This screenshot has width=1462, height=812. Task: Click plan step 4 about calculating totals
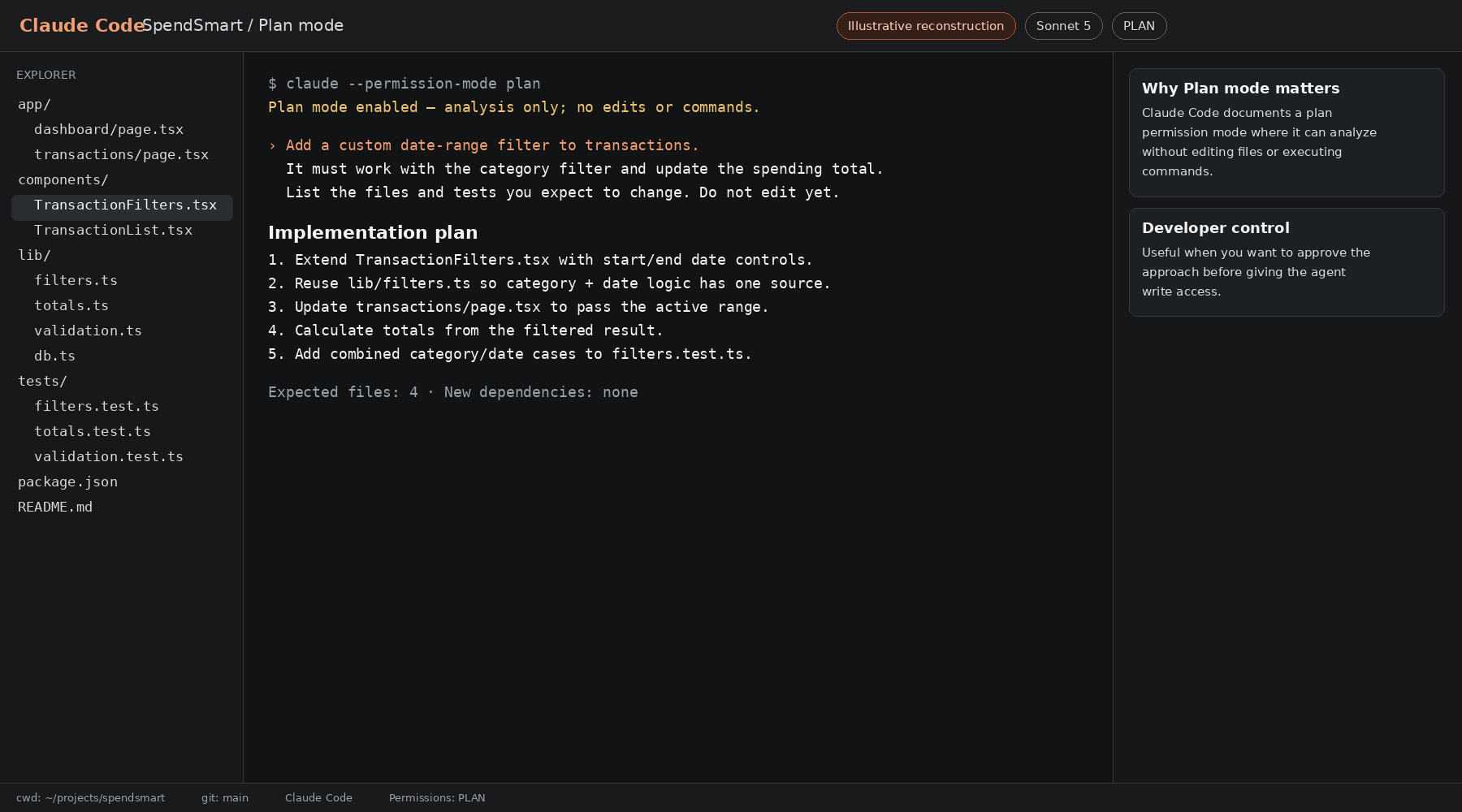click(x=466, y=330)
